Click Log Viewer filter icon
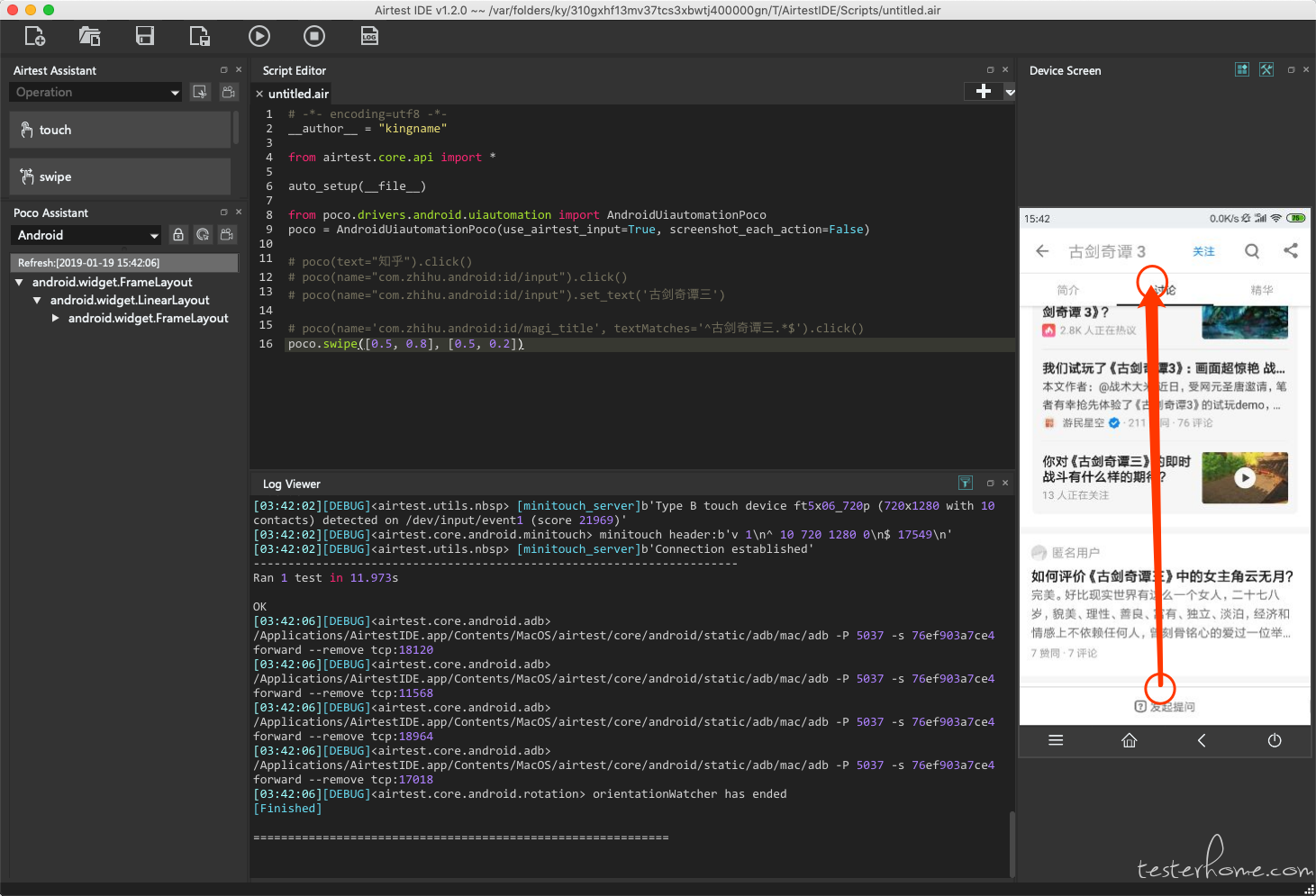The image size is (1316, 896). pos(966,483)
